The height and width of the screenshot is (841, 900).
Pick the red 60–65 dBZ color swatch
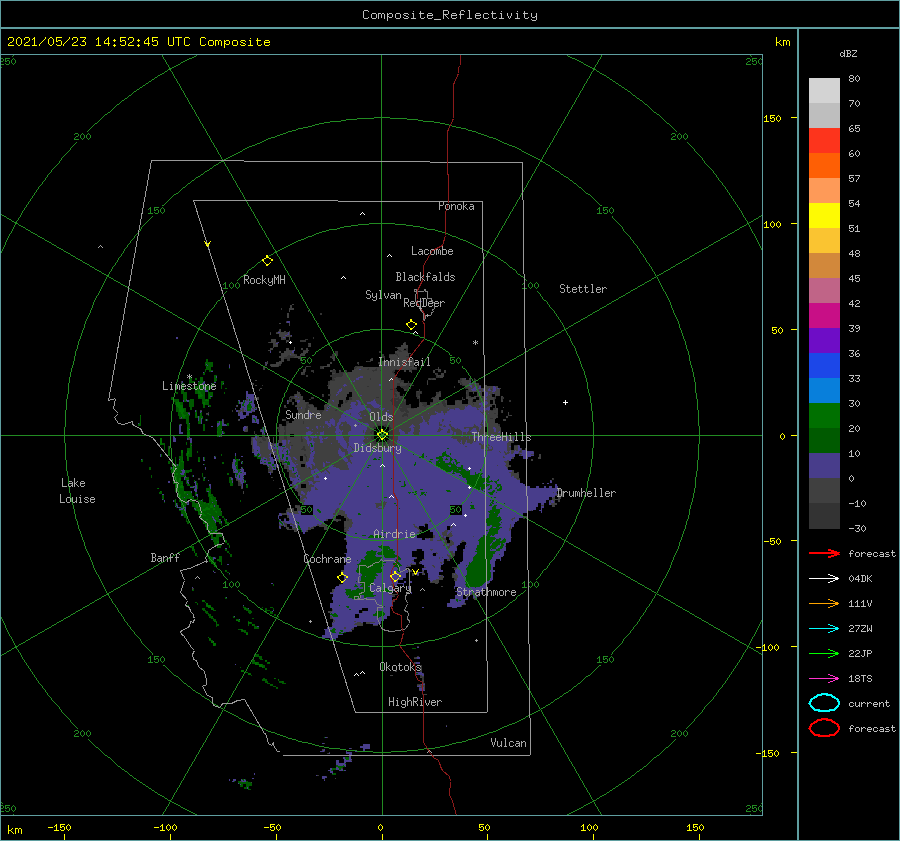[824, 141]
